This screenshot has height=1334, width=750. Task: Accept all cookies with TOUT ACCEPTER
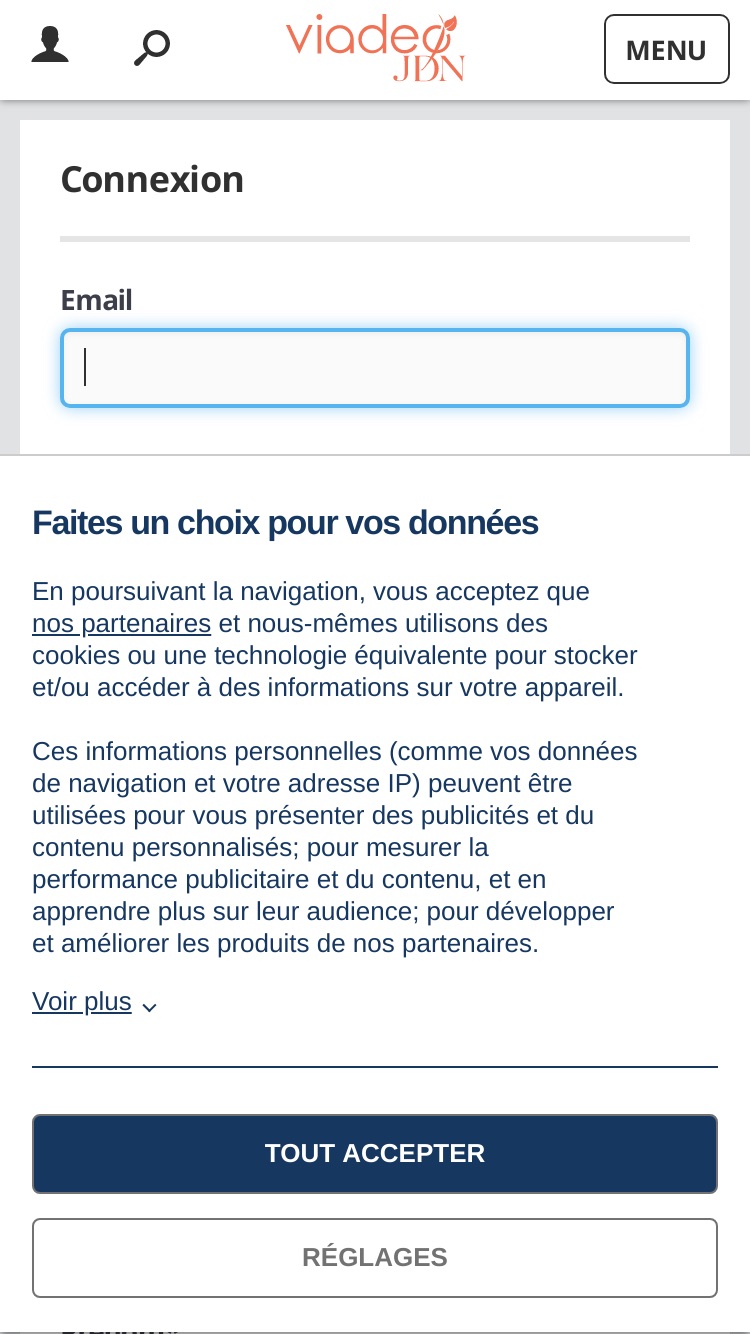pyautogui.click(x=375, y=1154)
